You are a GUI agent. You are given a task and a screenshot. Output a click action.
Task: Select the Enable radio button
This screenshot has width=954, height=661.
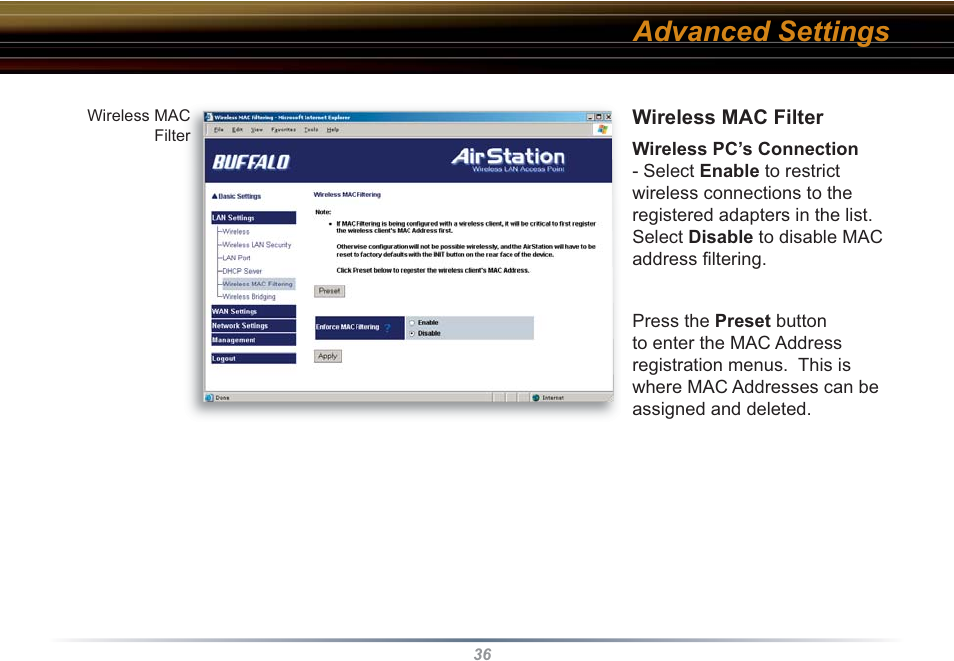412,323
